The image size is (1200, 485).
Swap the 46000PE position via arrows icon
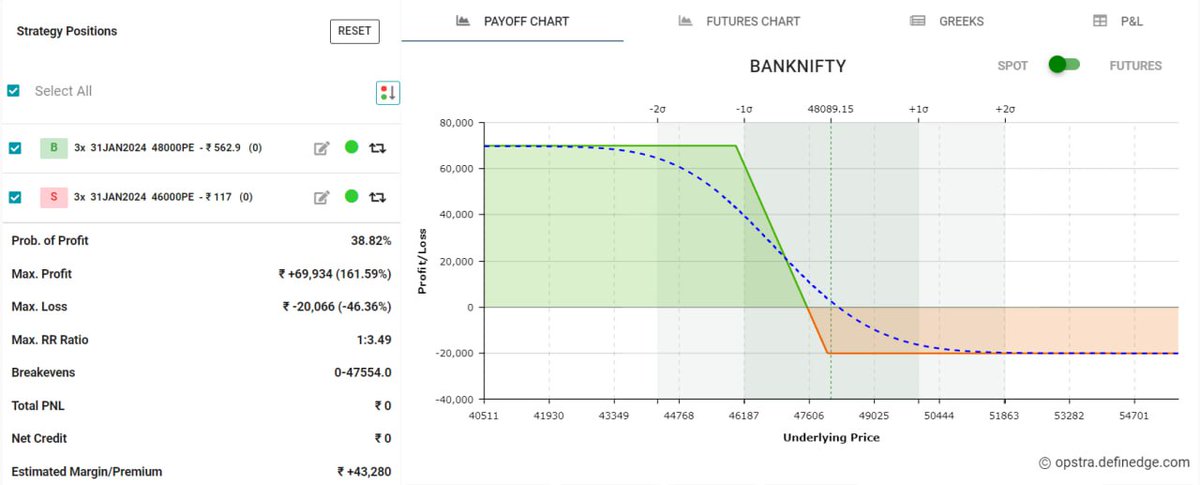378,197
